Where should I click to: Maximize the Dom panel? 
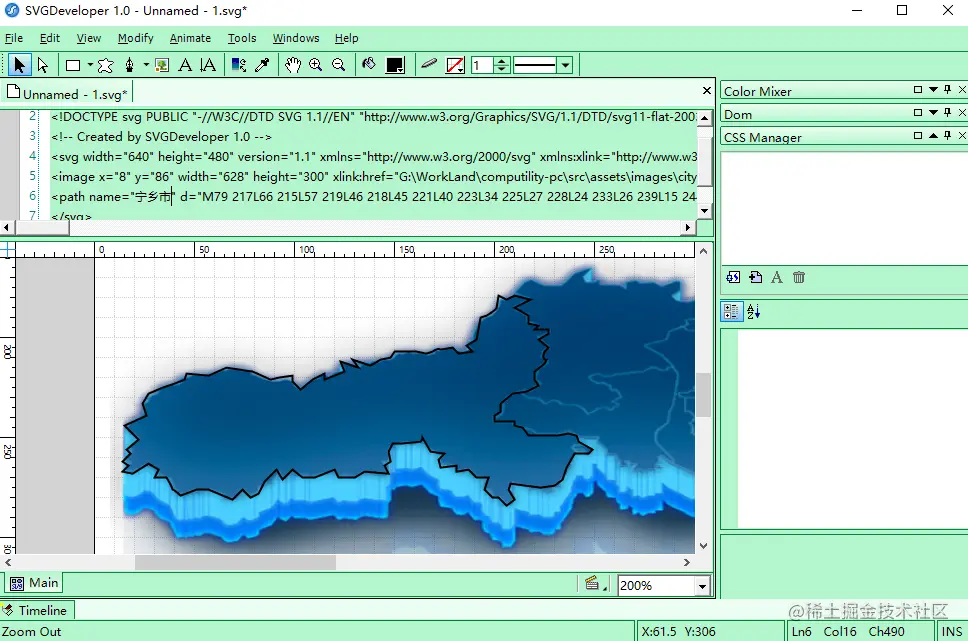(918, 112)
